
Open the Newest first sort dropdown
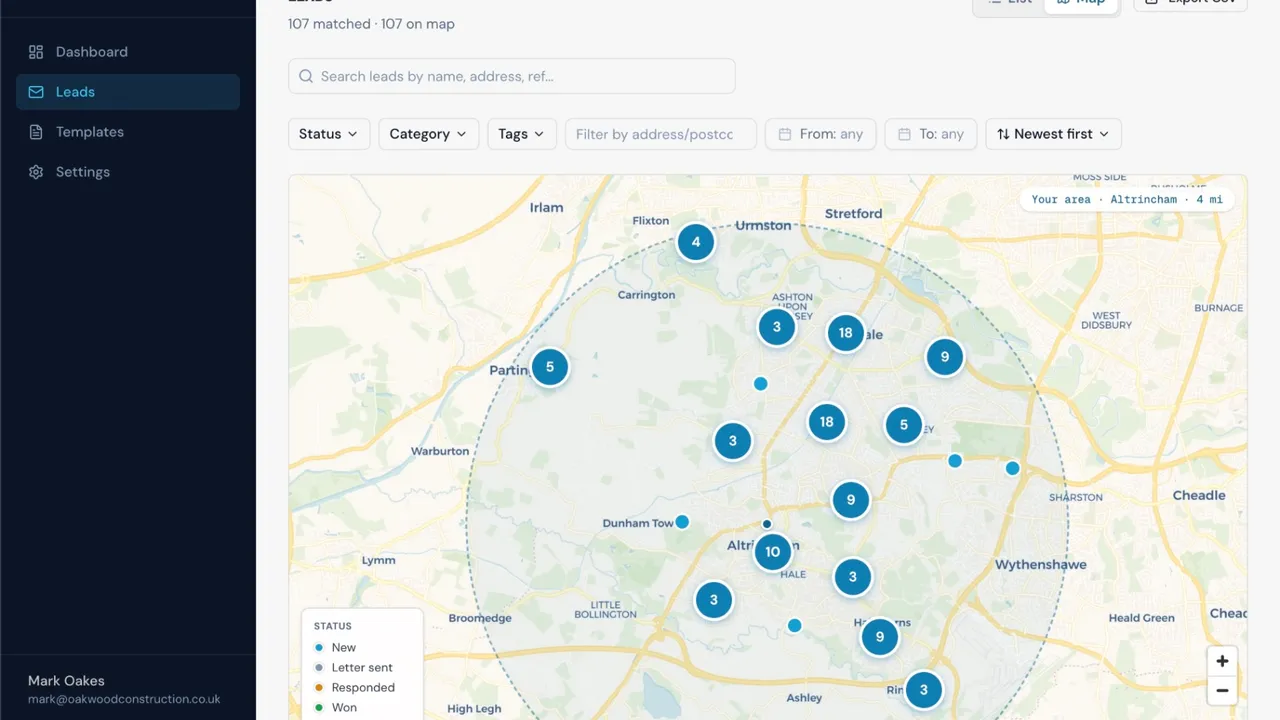1053,134
